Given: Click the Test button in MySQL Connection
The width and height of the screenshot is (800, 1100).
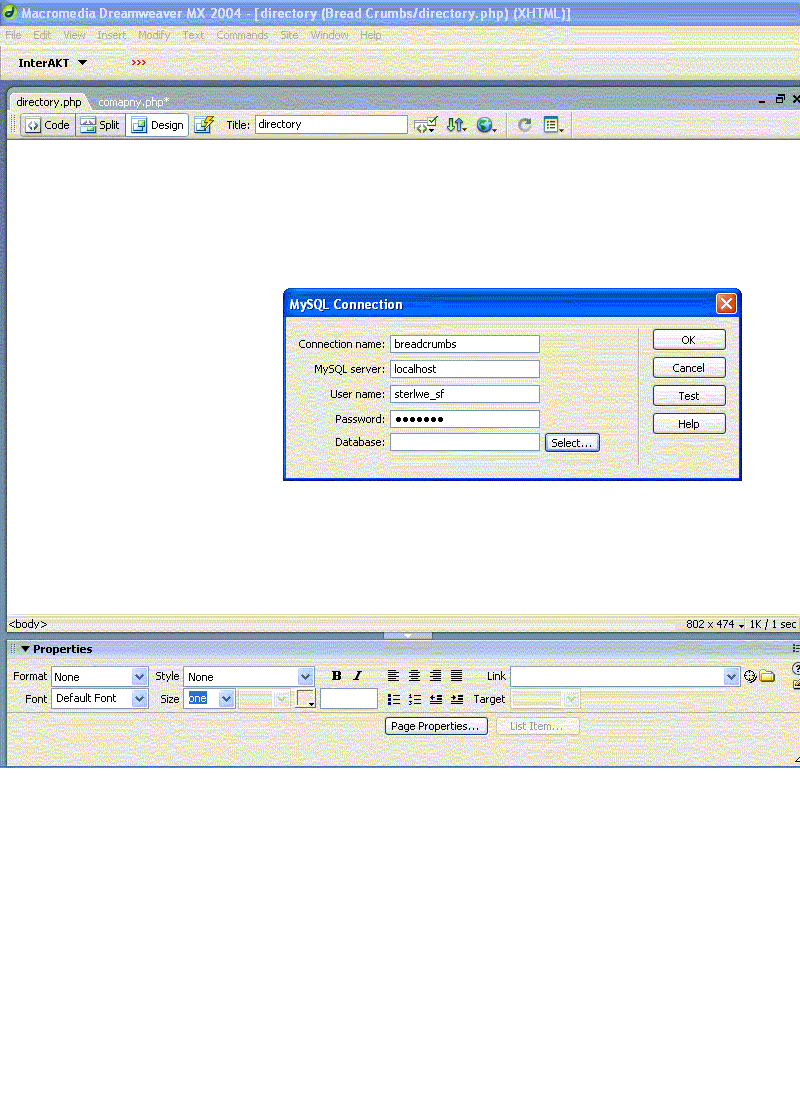Looking at the screenshot, I should (x=688, y=396).
